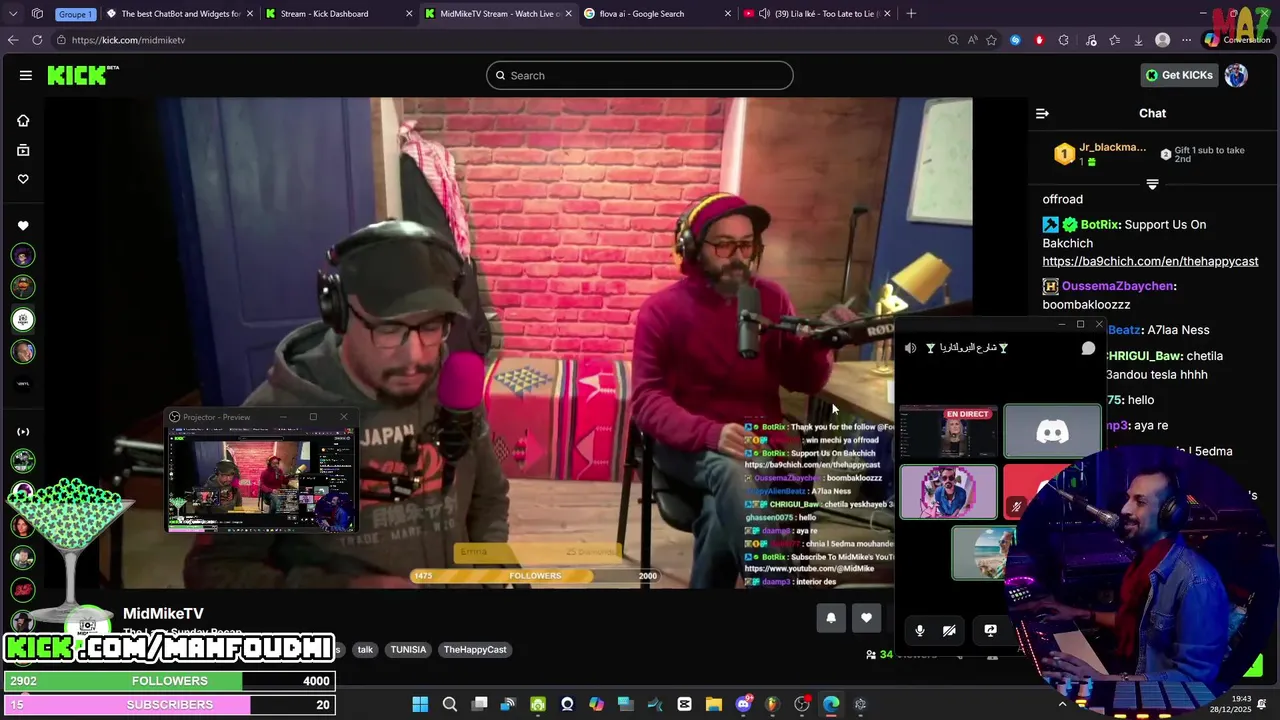The height and width of the screenshot is (720, 1280).
Task: Open the Following heart icon in sidebar
Action: (23, 179)
